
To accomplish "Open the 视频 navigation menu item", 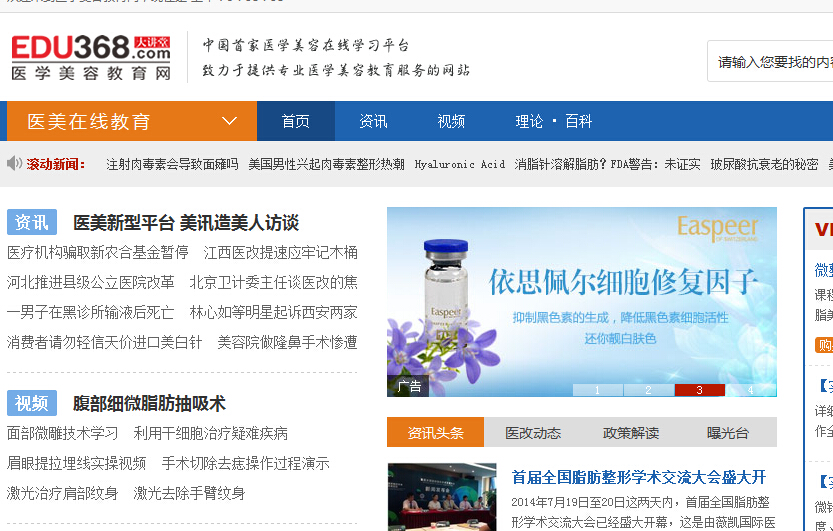I will (x=451, y=121).
